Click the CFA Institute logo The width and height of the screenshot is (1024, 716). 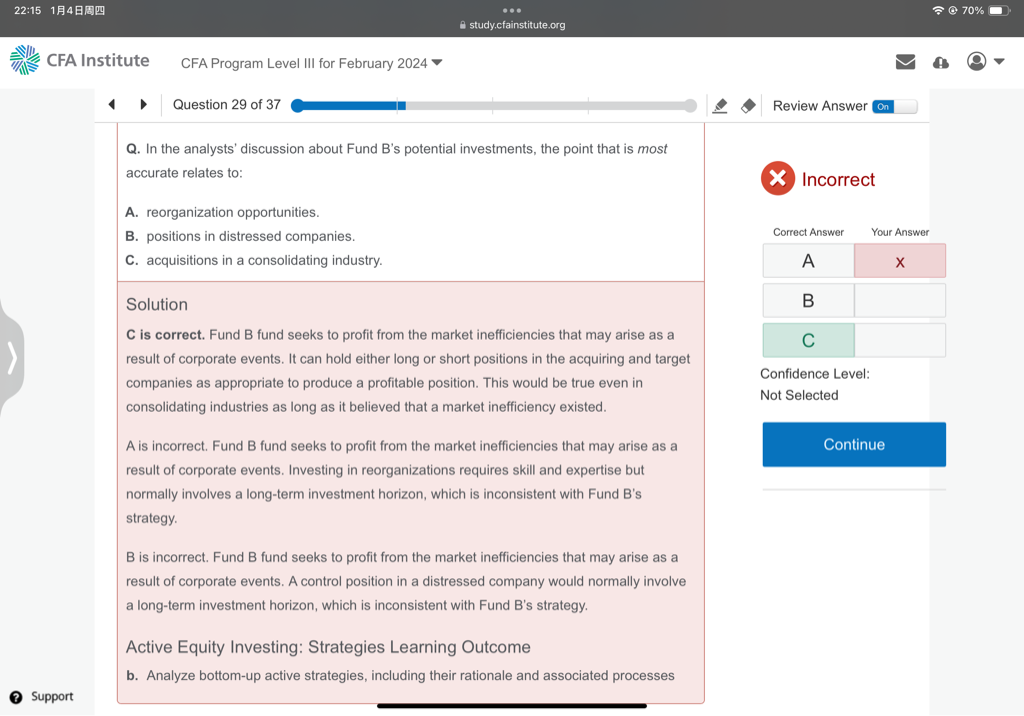pyautogui.click(x=80, y=61)
